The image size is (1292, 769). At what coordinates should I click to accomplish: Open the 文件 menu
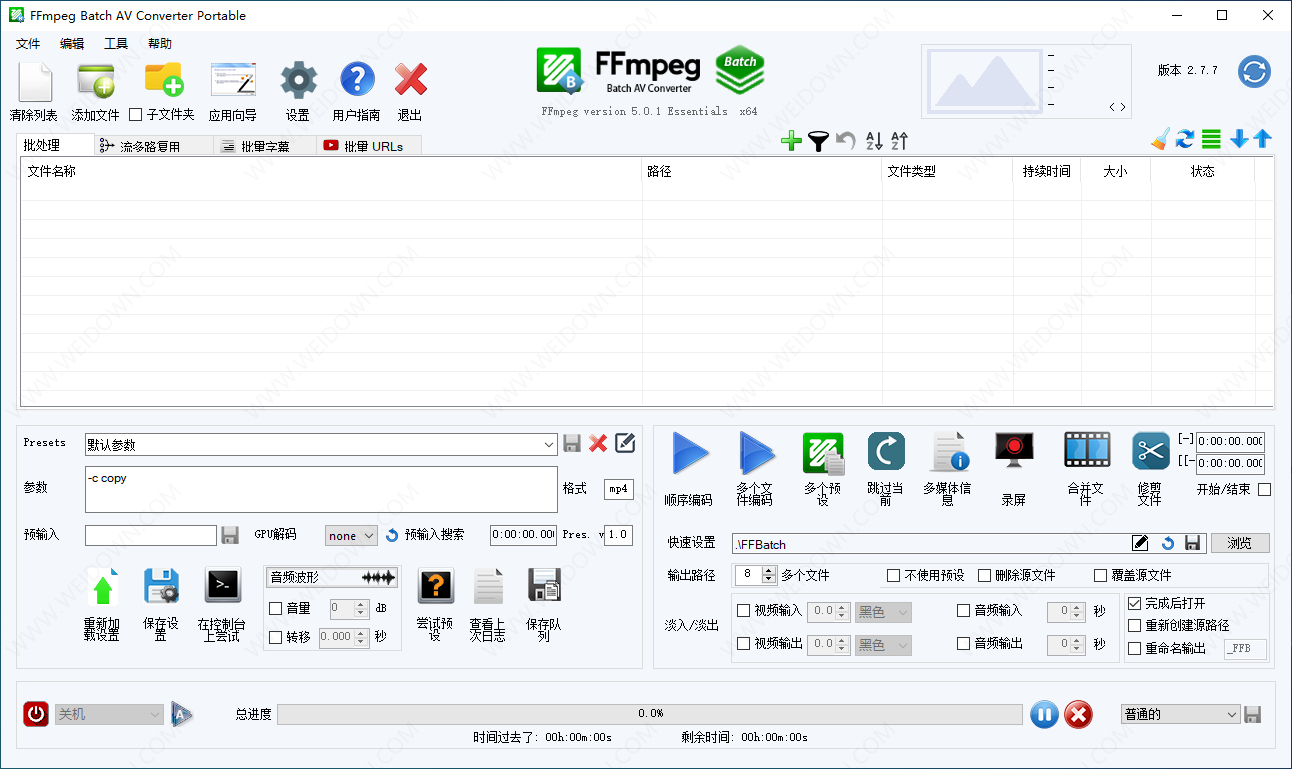click(x=28, y=44)
